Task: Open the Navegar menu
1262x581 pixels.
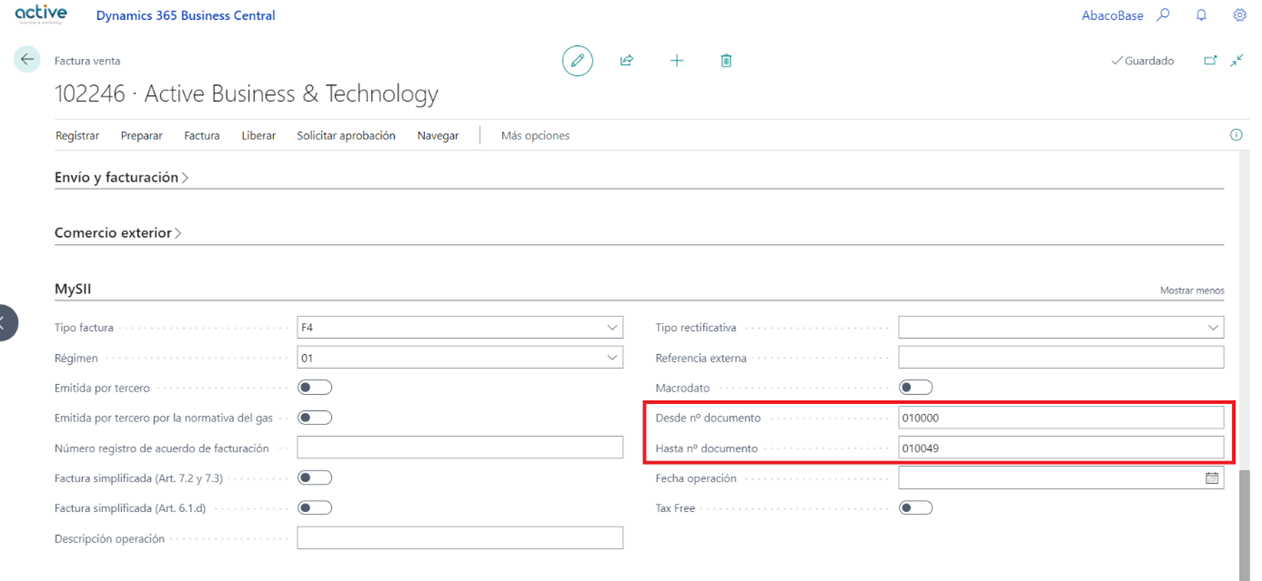Action: coord(438,136)
